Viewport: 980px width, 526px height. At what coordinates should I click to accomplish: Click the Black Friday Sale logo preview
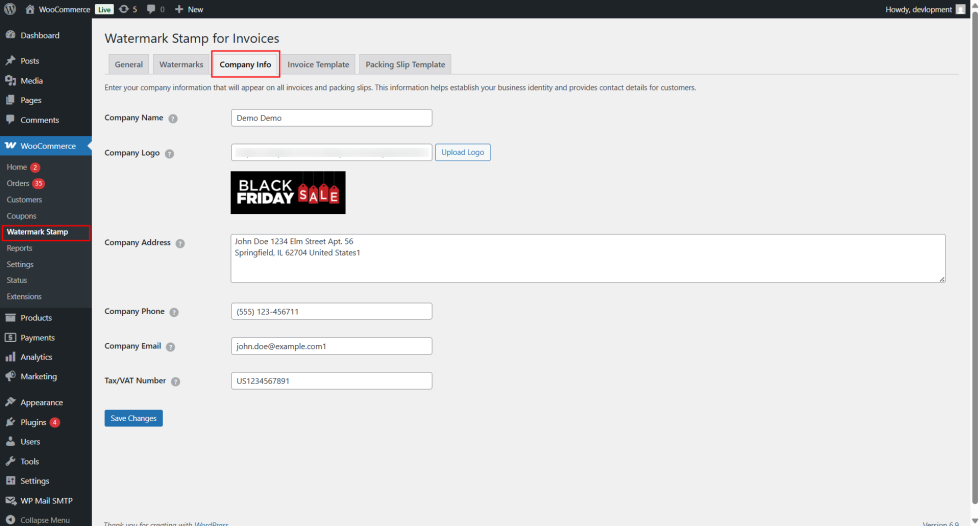pos(288,192)
